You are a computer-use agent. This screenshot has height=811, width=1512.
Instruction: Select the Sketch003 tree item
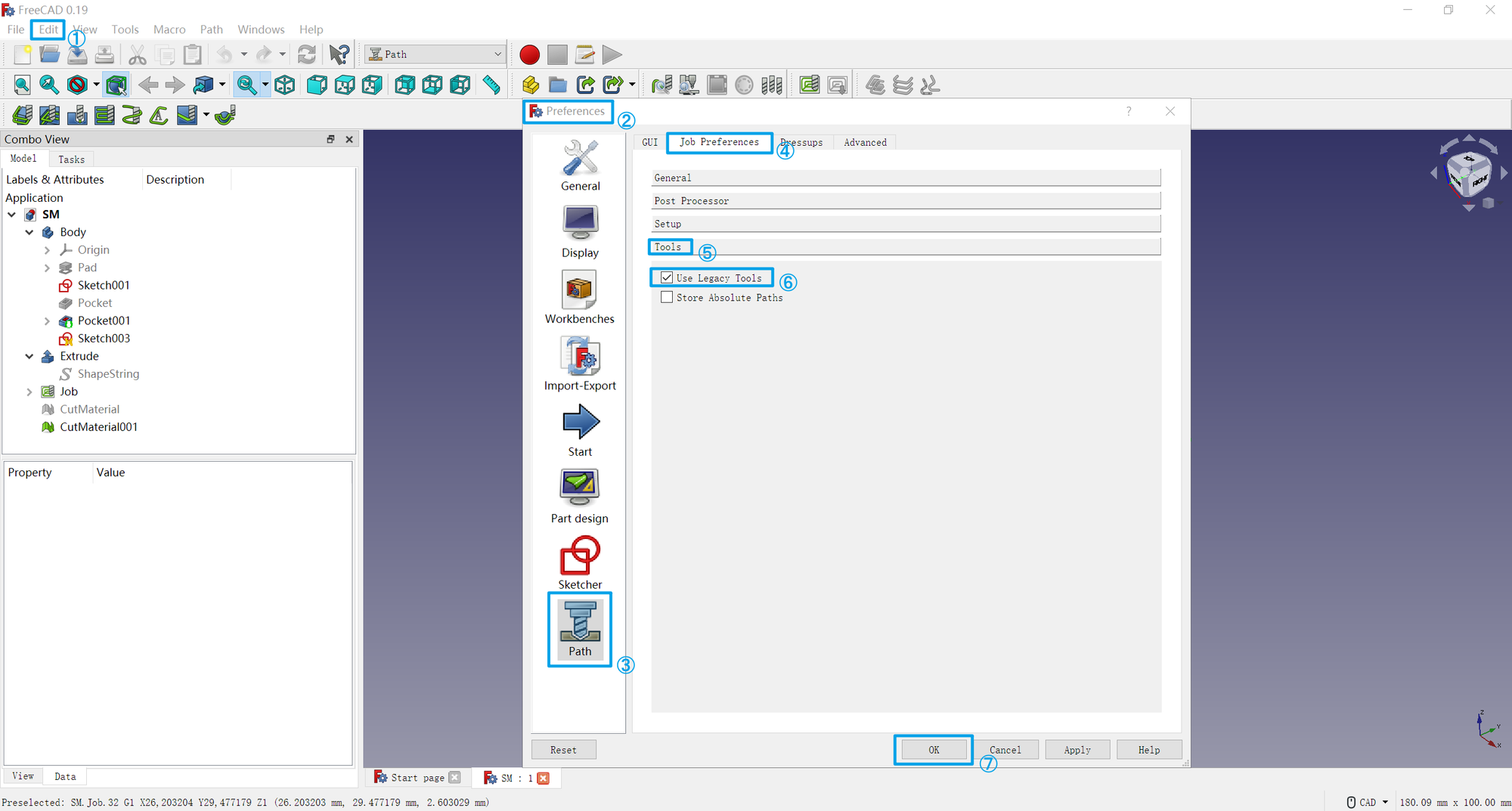pos(104,338)
